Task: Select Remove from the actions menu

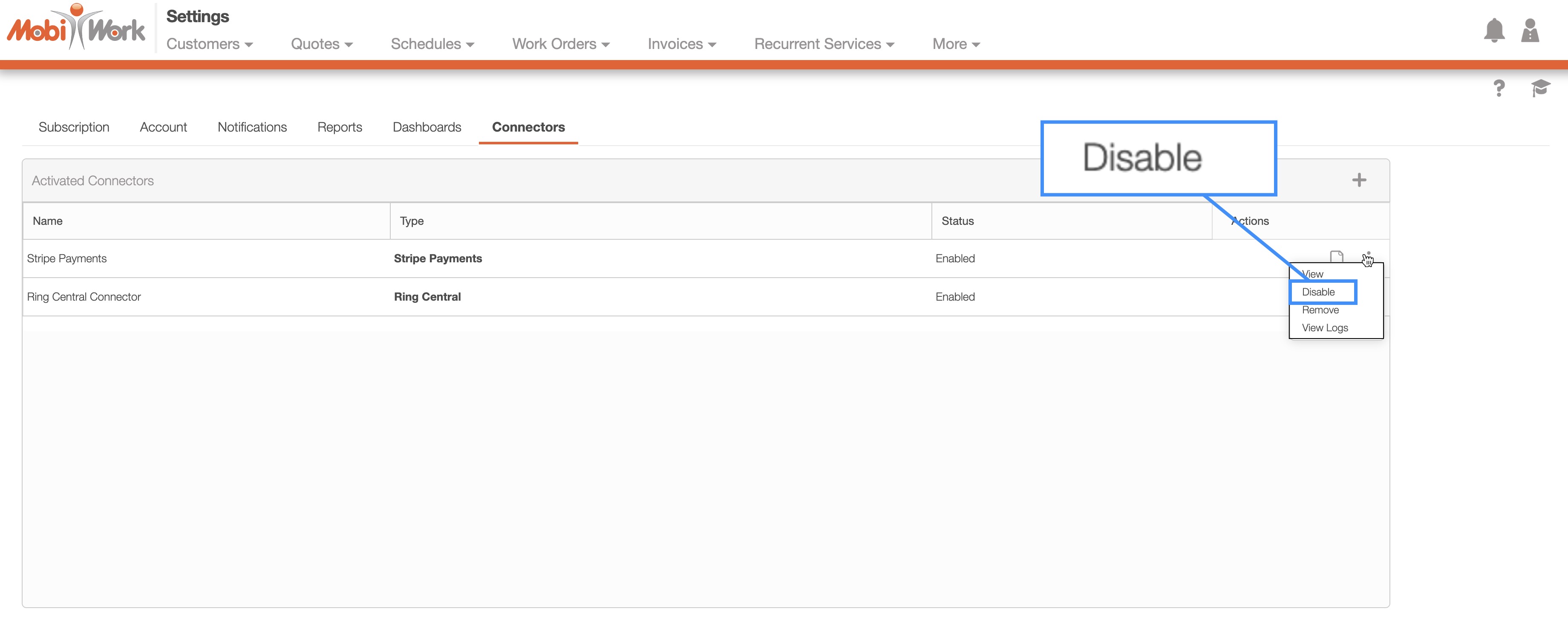Action: pos(1320,310)
